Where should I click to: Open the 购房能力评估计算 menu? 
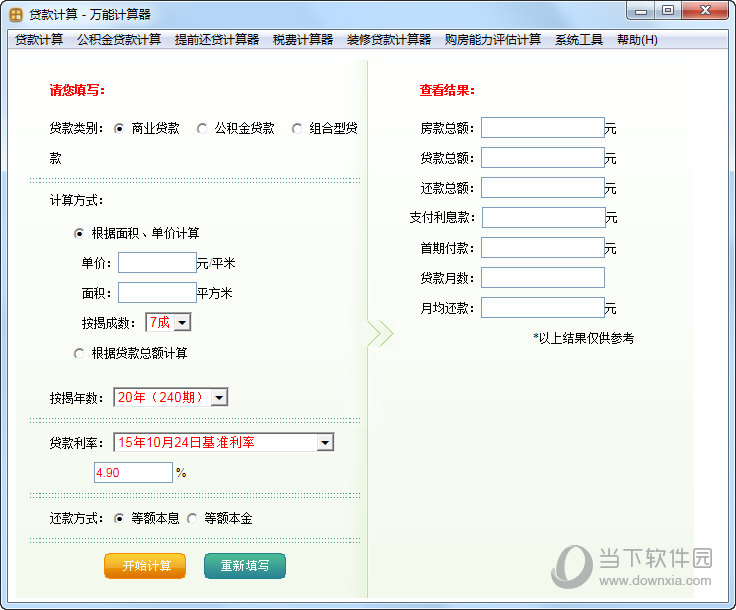coord(493,40)
